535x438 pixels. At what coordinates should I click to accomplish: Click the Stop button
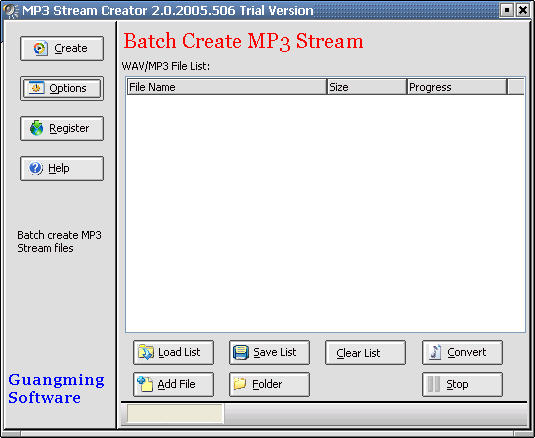(x=462, y=384)
